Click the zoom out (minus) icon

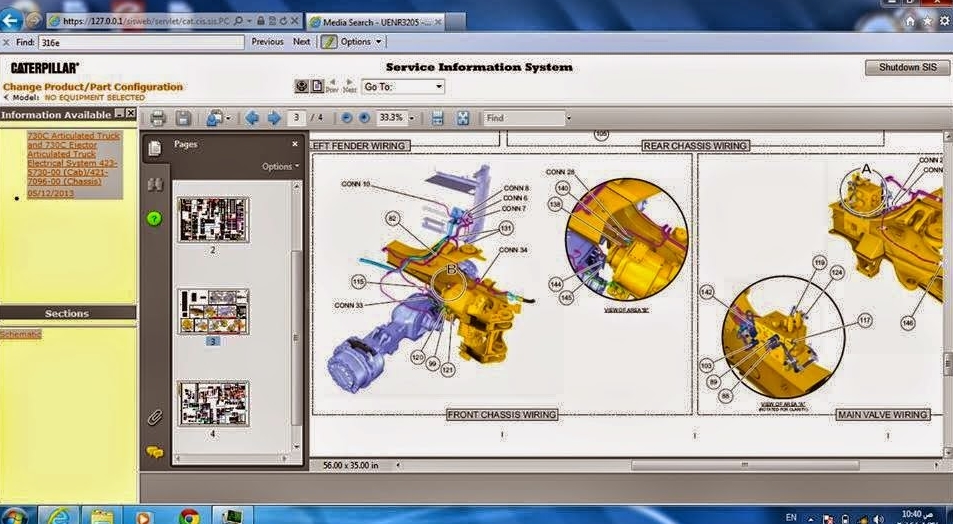coord(345,118)
